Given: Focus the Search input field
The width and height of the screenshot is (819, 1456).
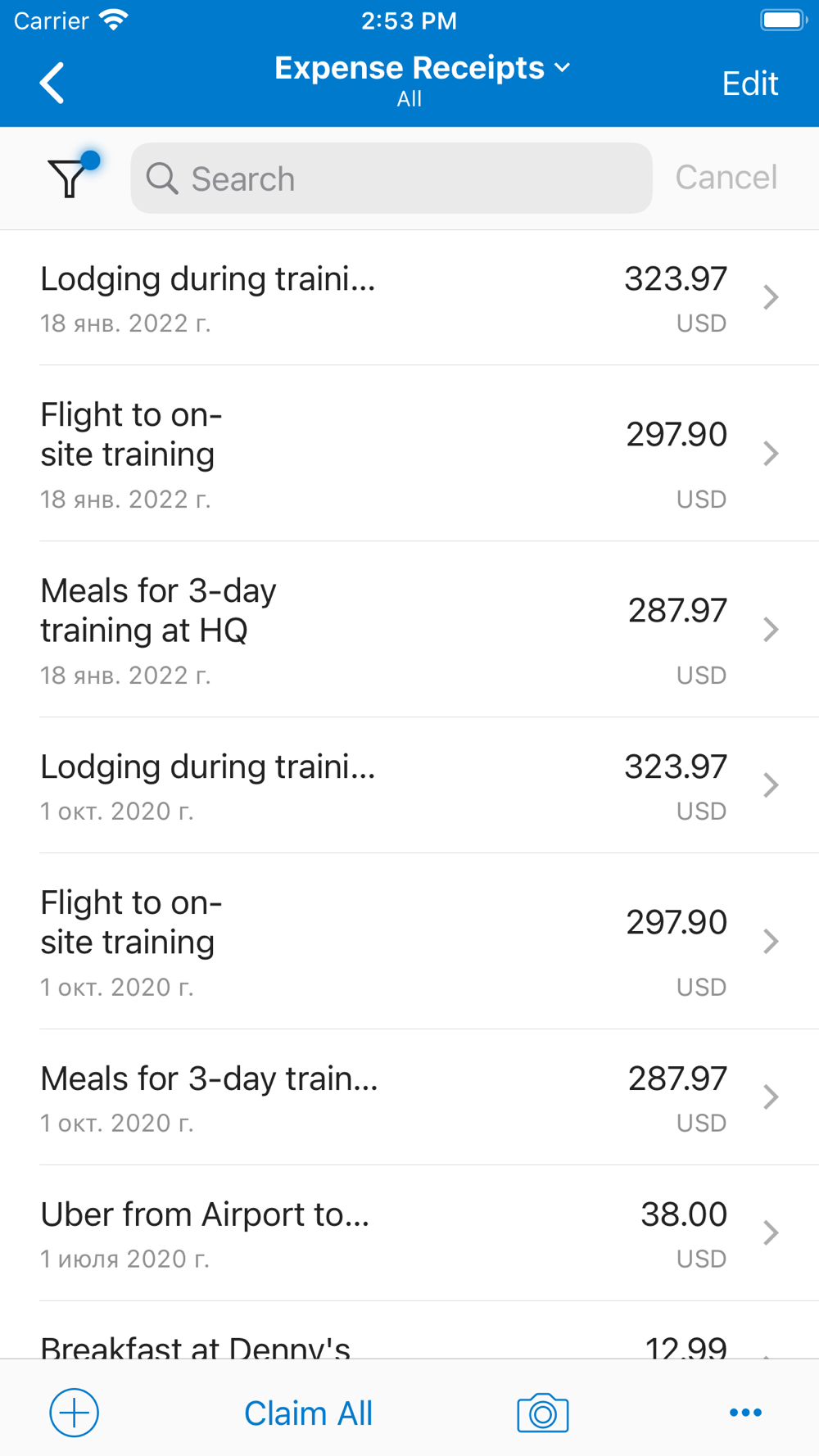Looking at the screenshot, I should pos(409,179).
